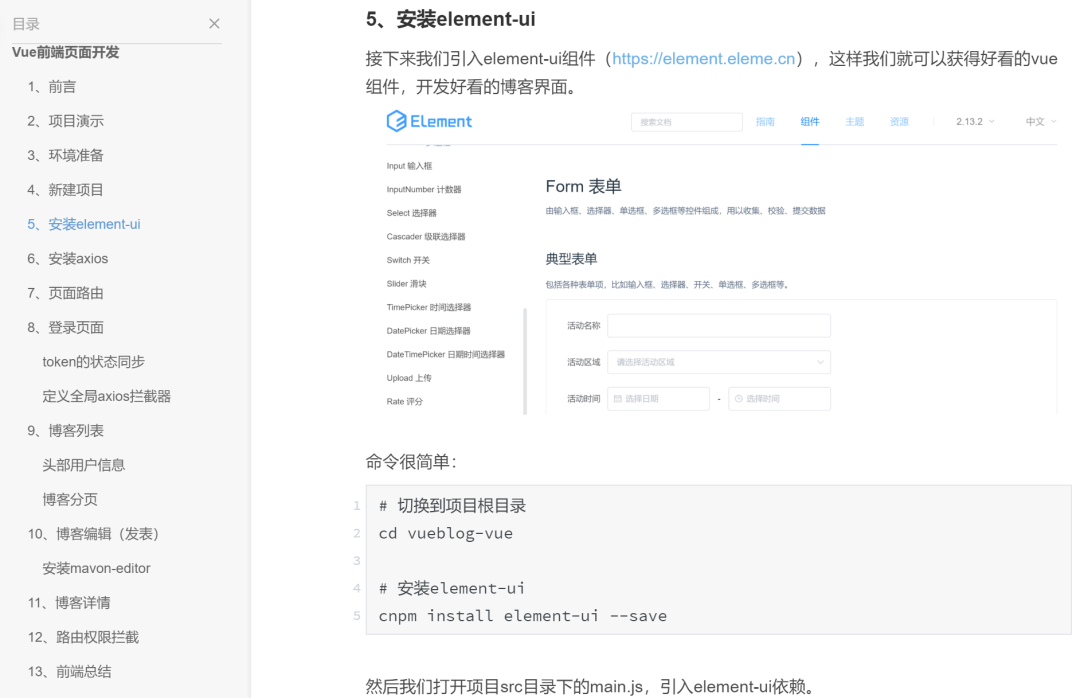Open 7、页面路由 in the contents

click(x=65, y=294)
